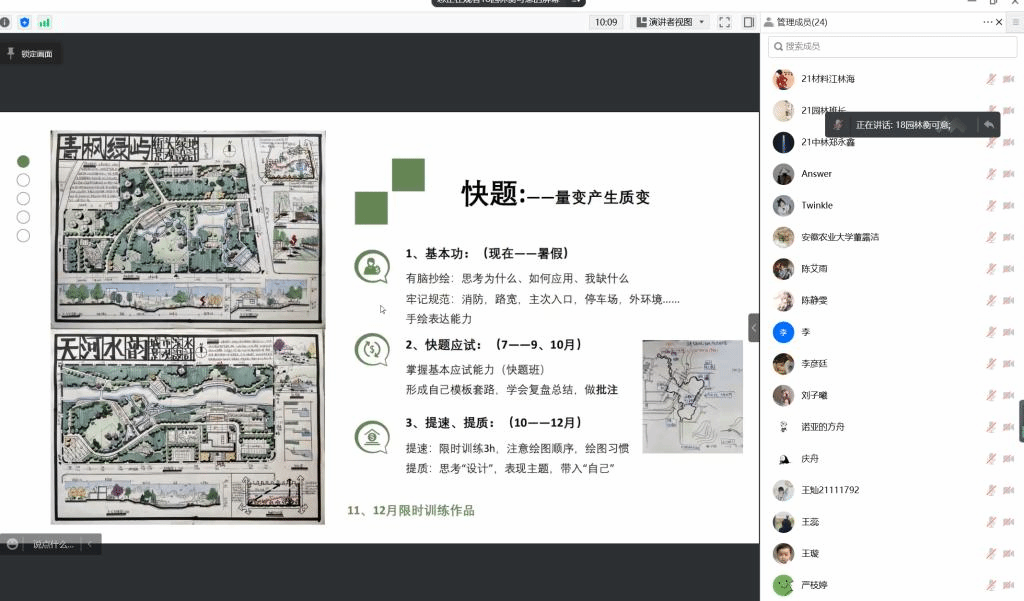The height and width of the screenshot is (601, 1024).
Task: Check the green network signal icon
Action: tap(45, 22)
